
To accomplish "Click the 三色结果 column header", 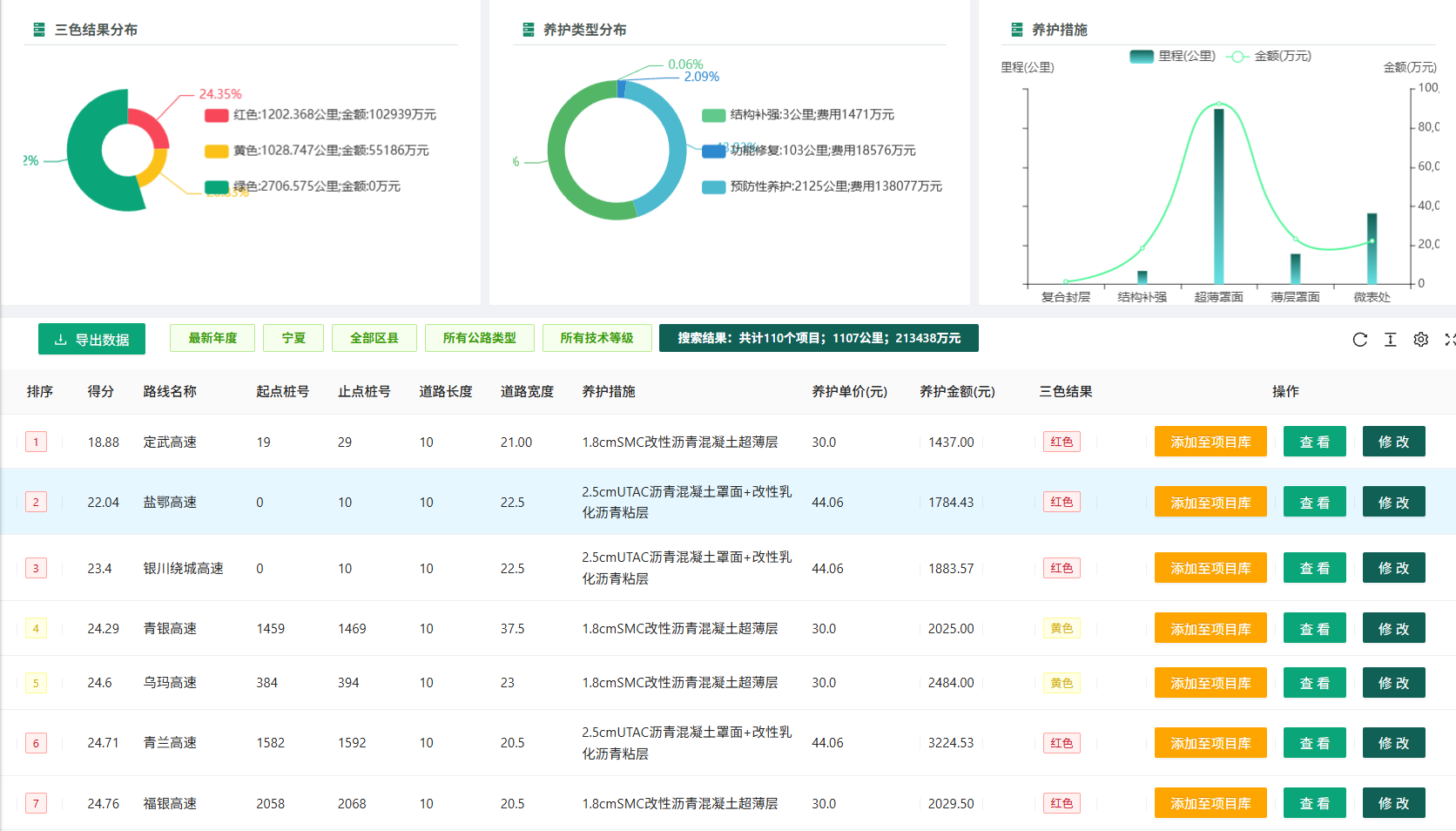I will point(1066,392).
